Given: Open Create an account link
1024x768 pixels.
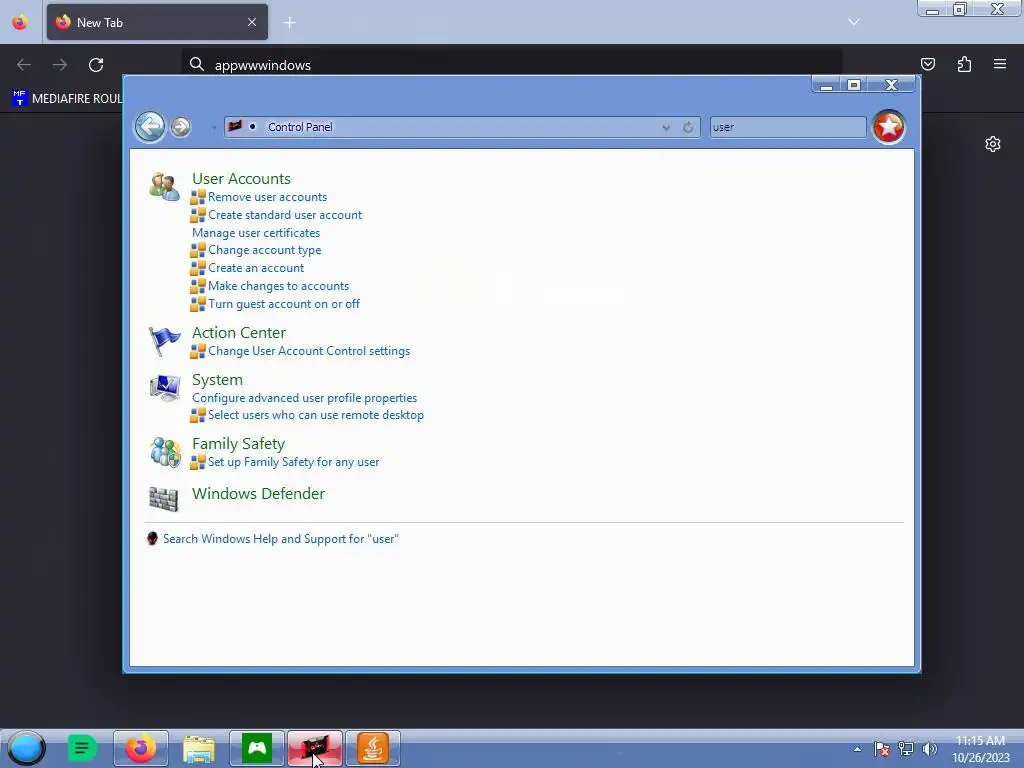Looking at the screenshot, I should [256, 268].
